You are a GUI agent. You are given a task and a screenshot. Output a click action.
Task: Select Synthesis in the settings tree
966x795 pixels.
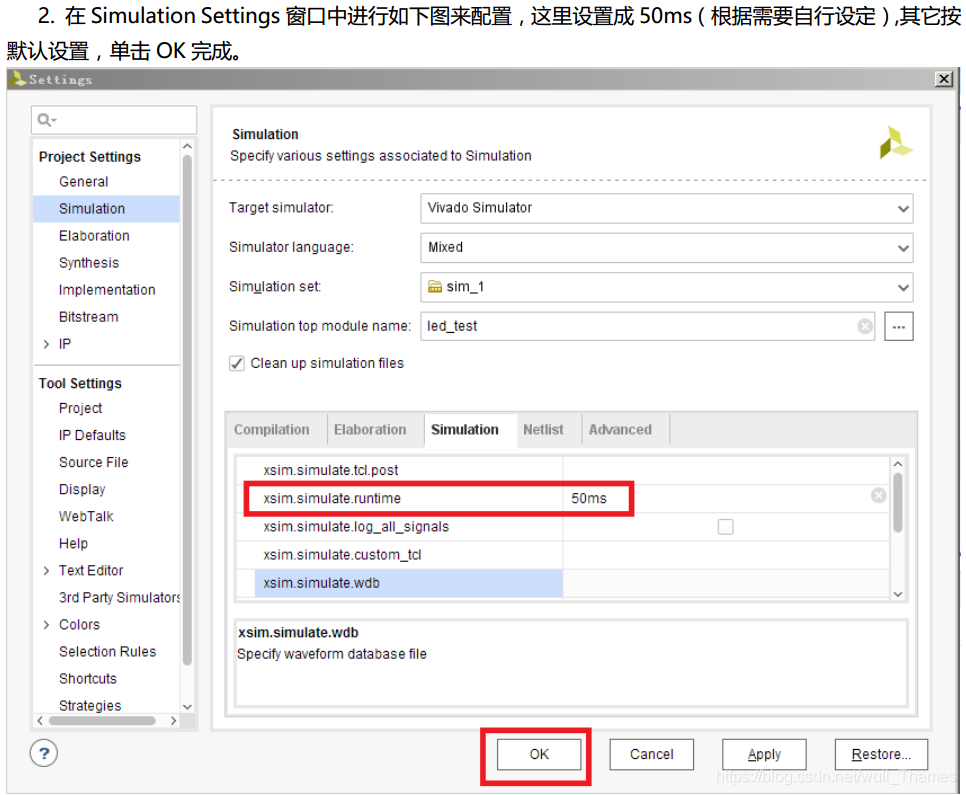point(89,263)
